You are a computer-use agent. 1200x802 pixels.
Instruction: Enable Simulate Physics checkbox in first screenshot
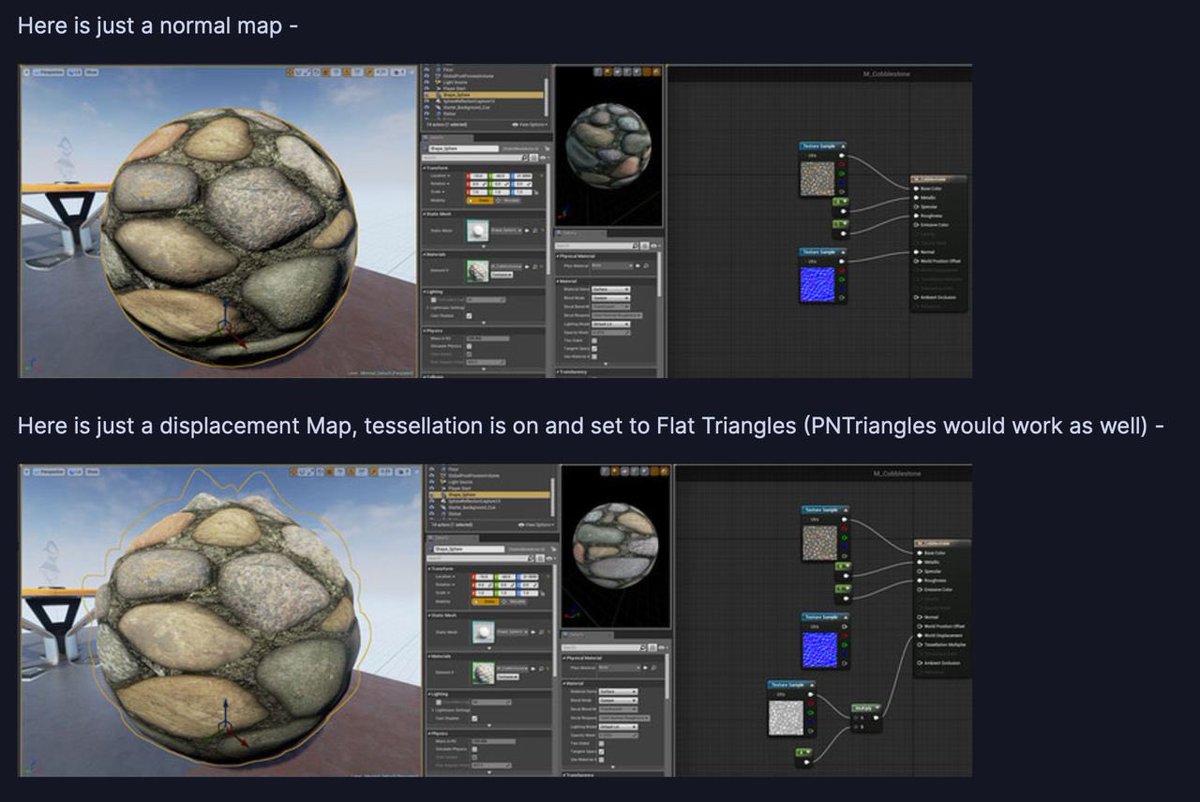point(469,346)
